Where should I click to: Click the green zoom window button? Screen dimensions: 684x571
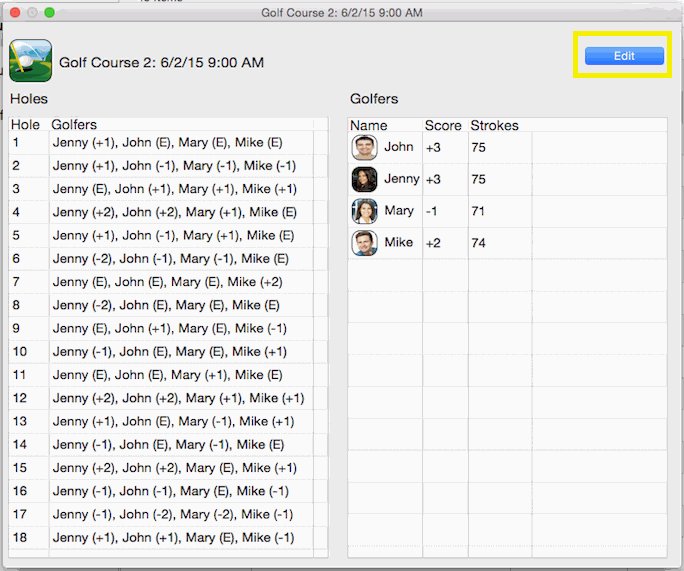click(x=49, y=13)
